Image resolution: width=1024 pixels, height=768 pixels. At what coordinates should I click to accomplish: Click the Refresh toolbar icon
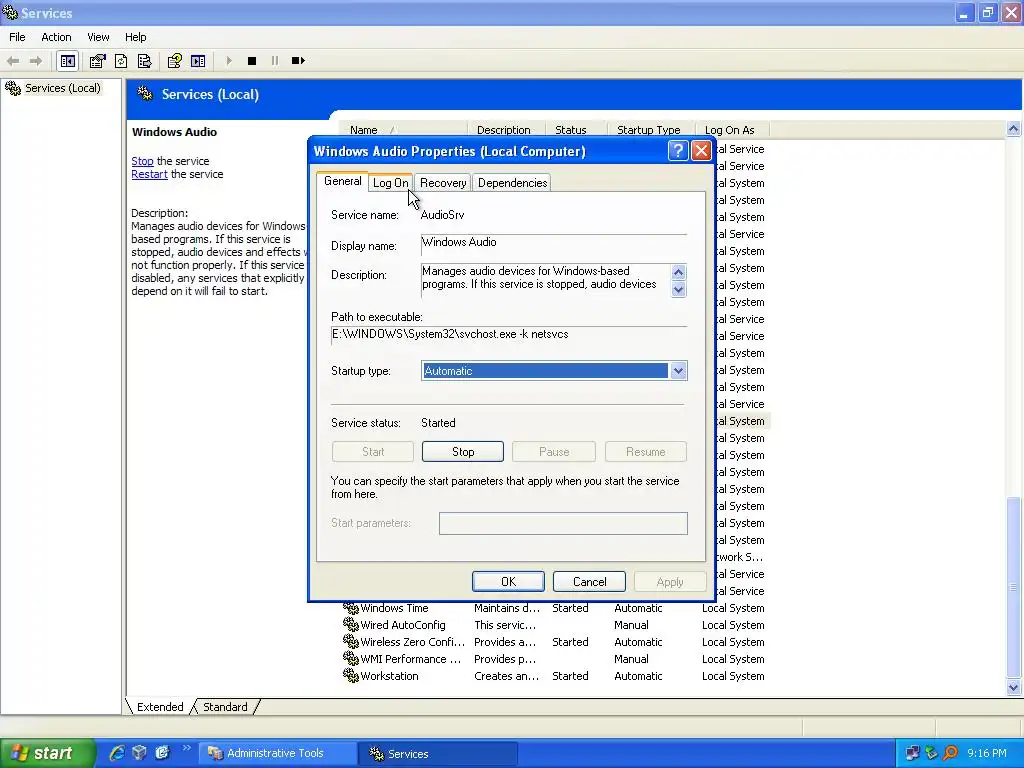point(121,61)
